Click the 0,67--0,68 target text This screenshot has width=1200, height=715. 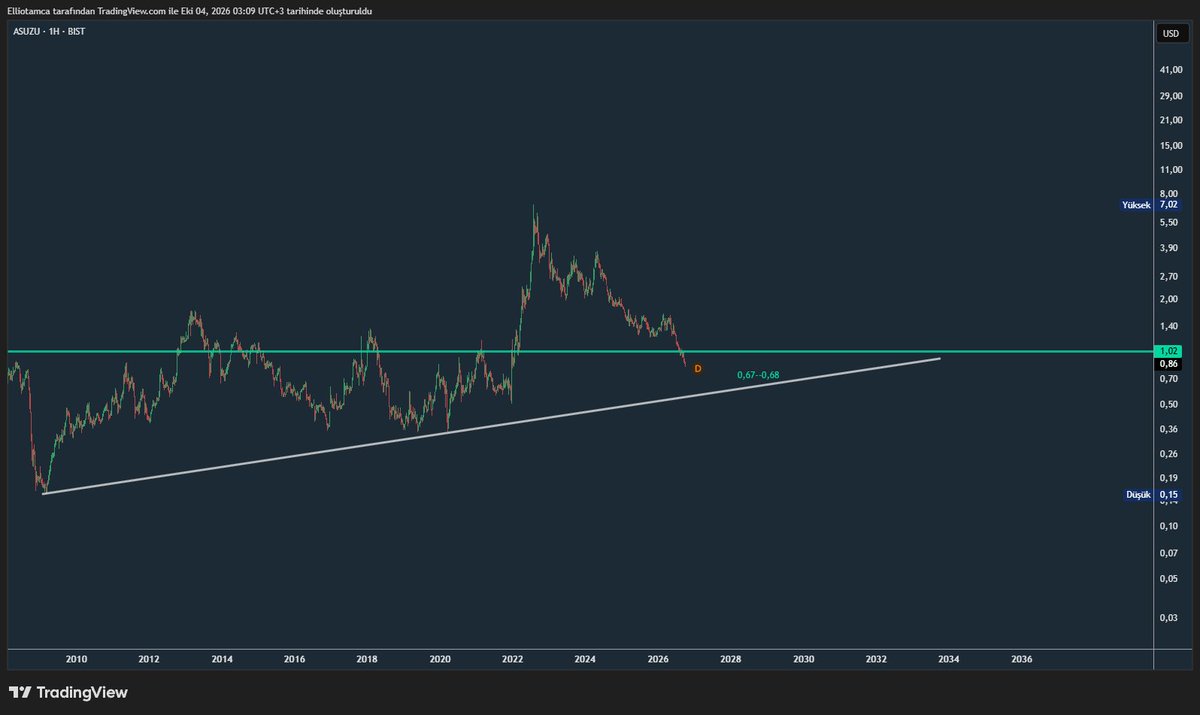pos(758,375)
